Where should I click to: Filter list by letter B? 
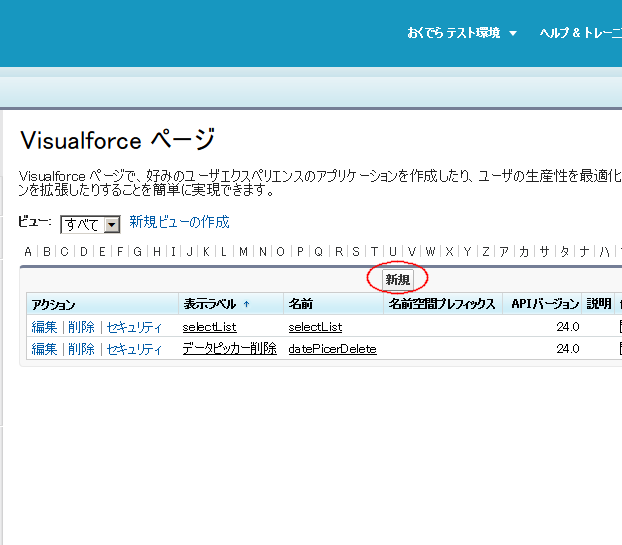47,252
